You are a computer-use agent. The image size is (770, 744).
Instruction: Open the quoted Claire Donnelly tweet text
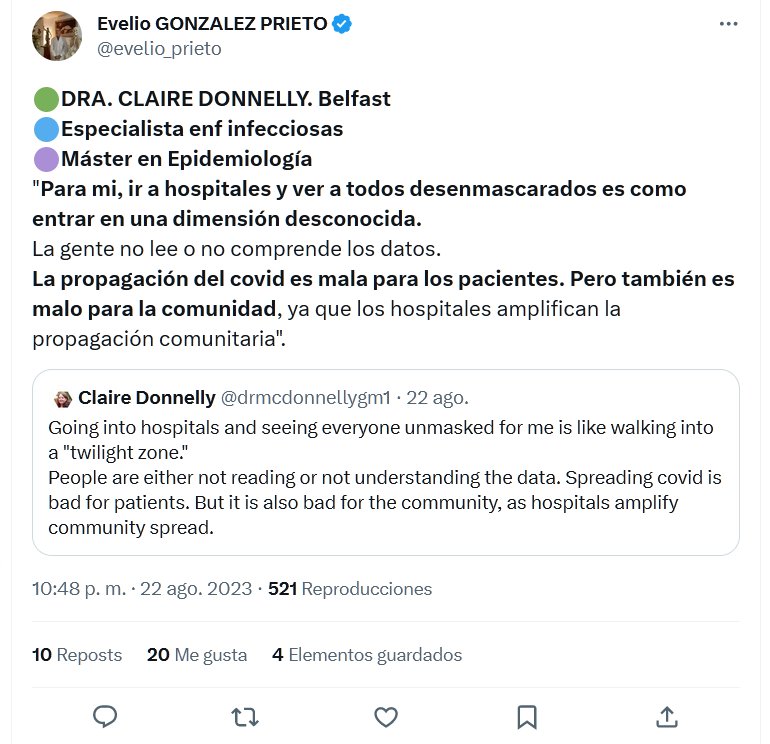tap(385, 477)
